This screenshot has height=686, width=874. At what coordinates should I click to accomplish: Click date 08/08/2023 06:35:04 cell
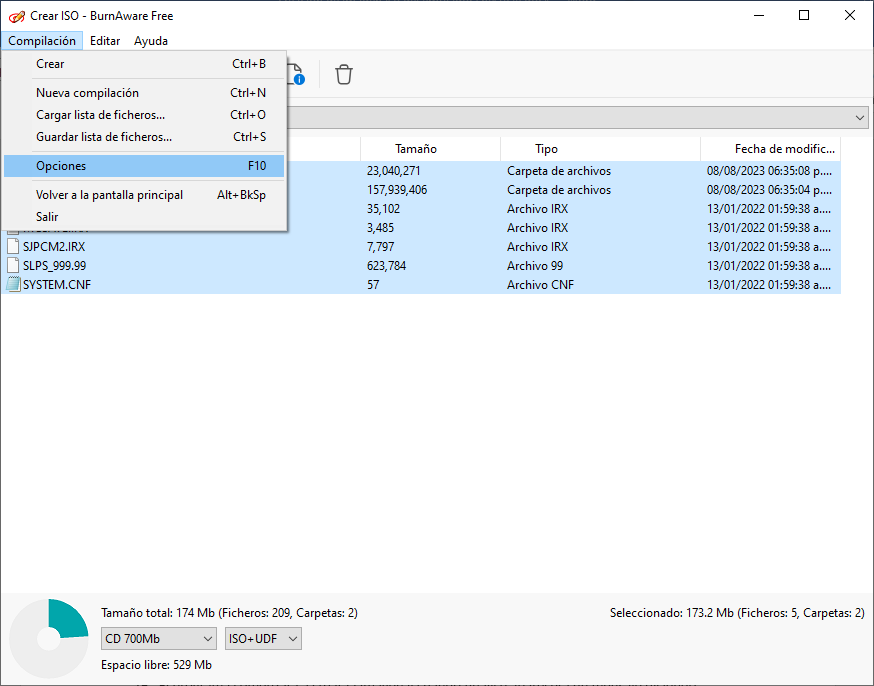coord(769,189)
